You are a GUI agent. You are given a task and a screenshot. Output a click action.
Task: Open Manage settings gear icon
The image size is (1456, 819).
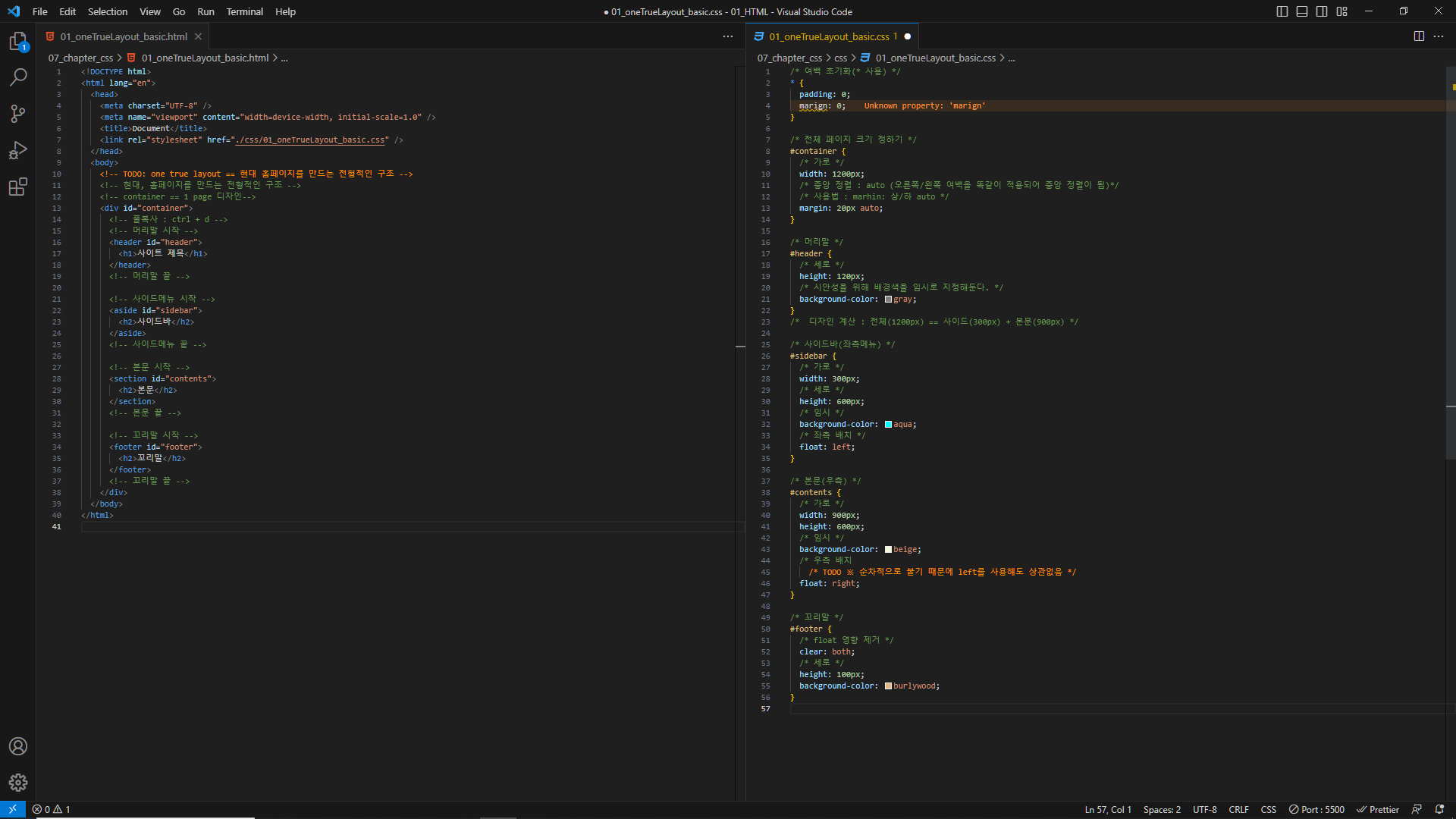point(18,783)
